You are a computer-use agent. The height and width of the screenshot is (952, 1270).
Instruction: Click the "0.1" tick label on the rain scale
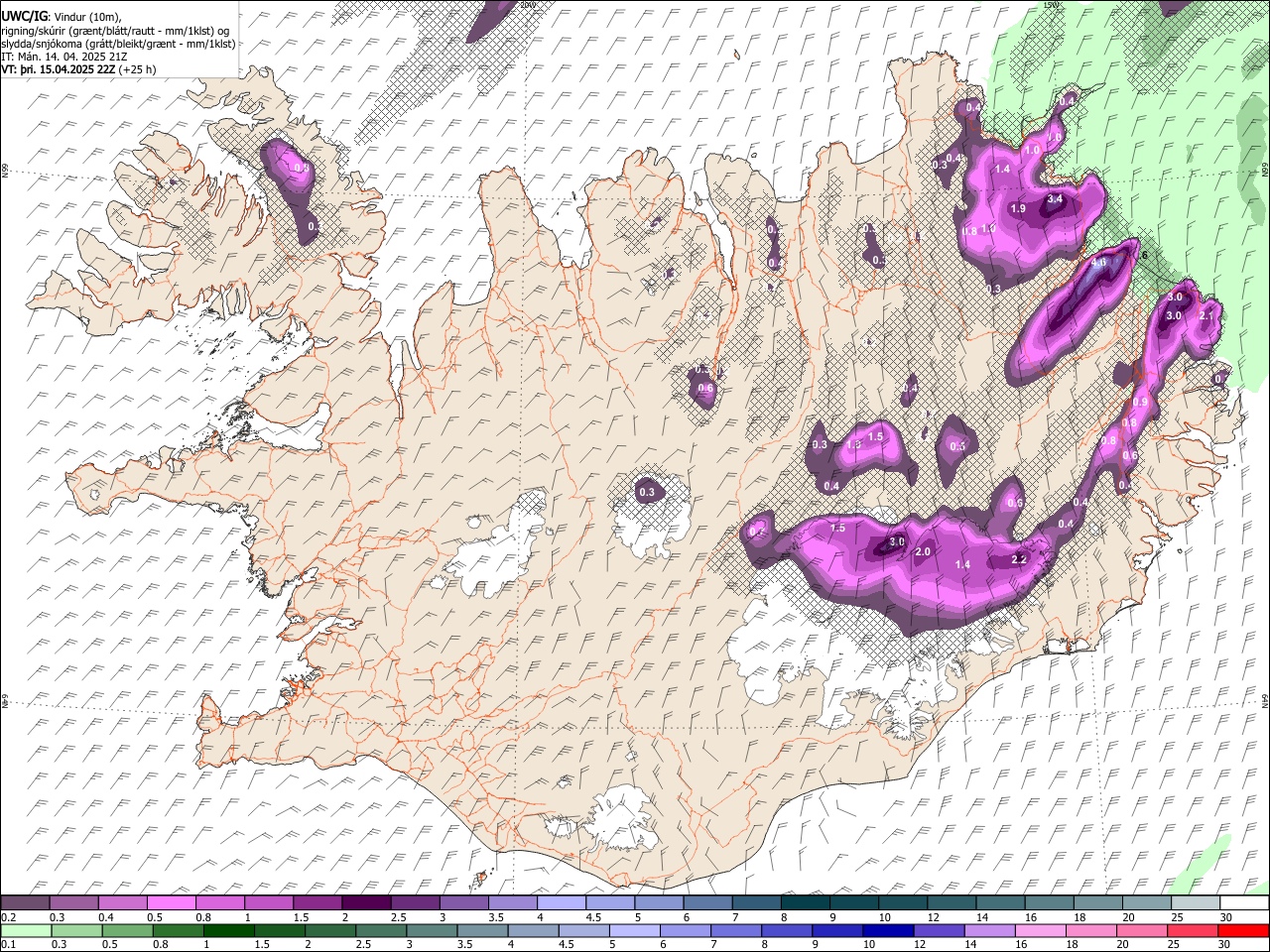(x=7, y=944)
